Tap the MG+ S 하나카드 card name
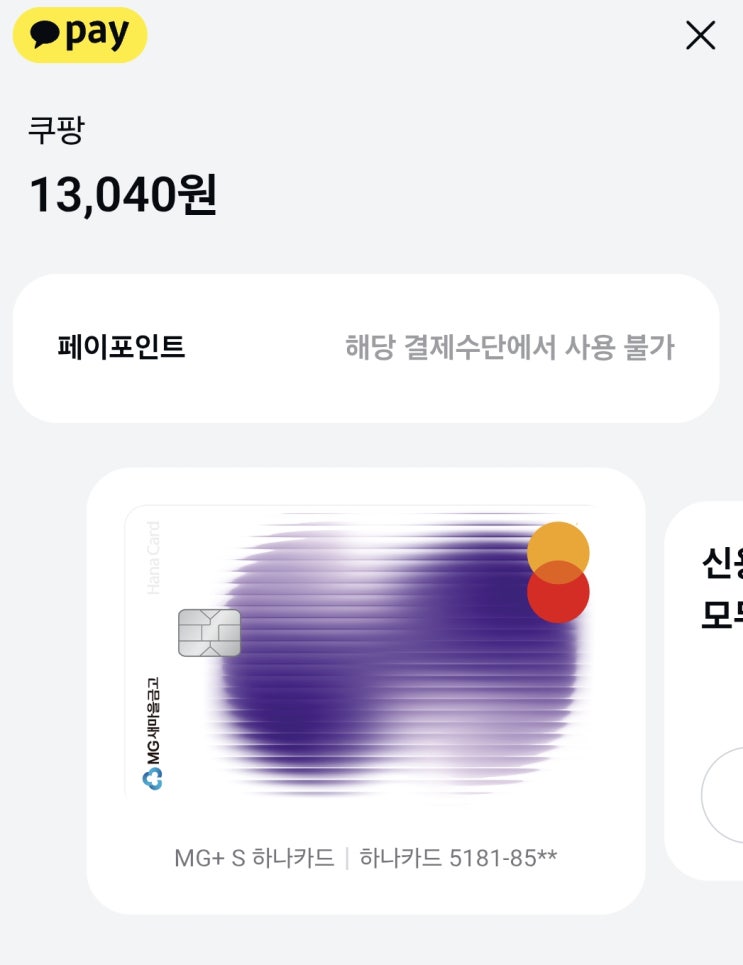The height and width of the screenshot is (965, 743). point(254,858)
